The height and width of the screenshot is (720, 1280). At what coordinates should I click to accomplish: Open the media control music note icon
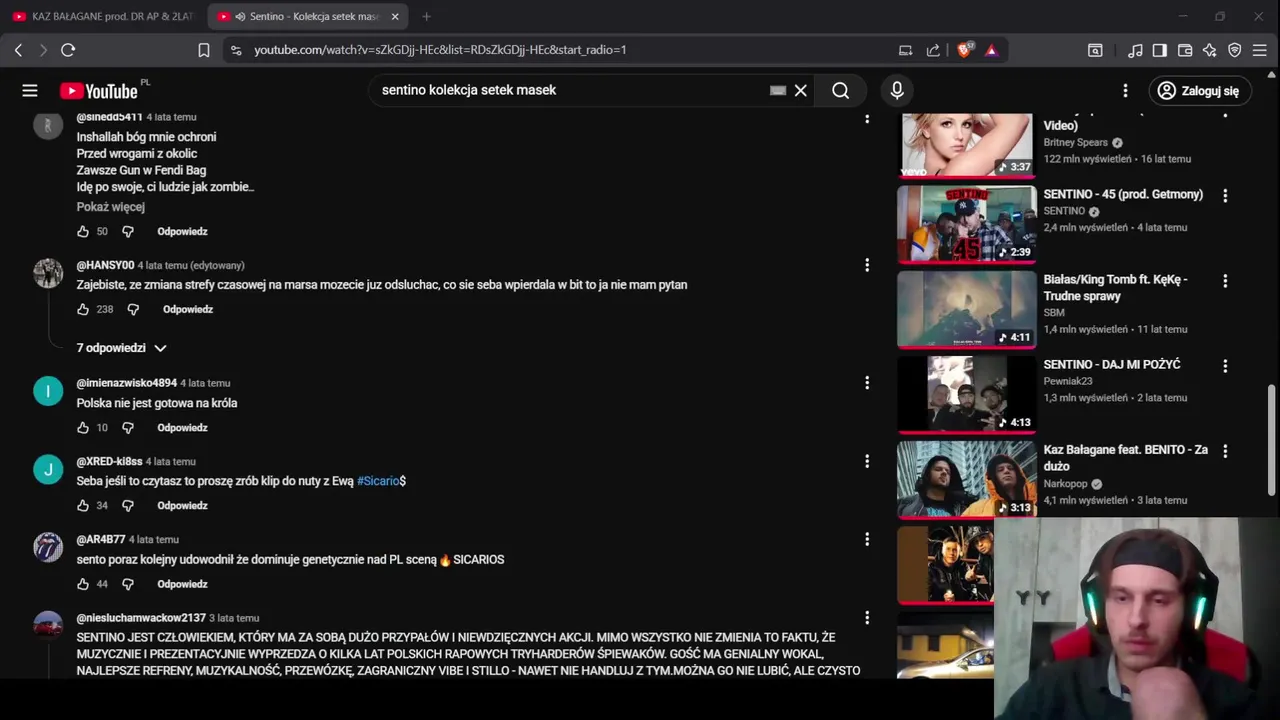click(1135, 50)
